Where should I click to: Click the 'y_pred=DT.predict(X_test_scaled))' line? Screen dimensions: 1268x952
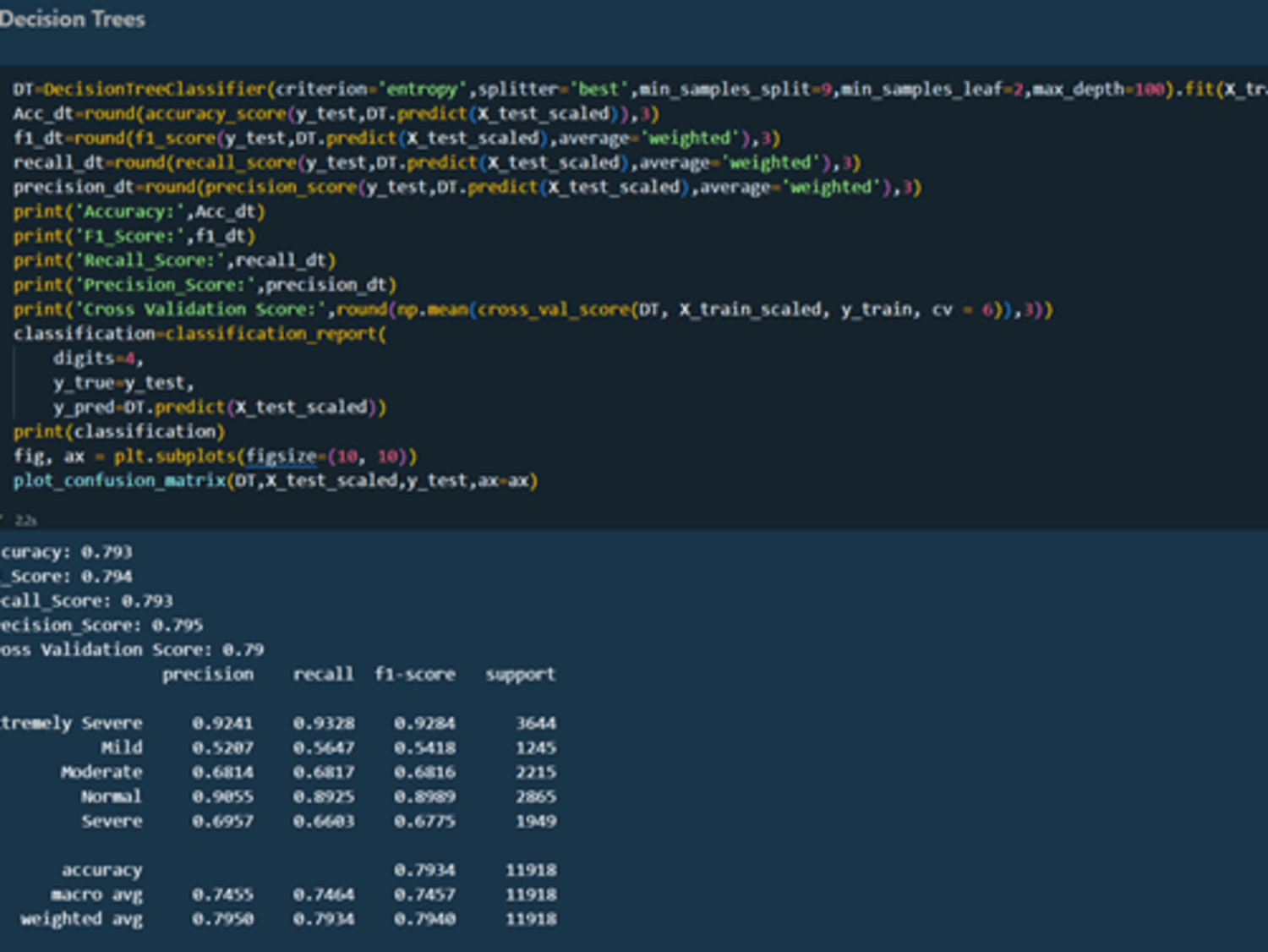click(220, 408)
